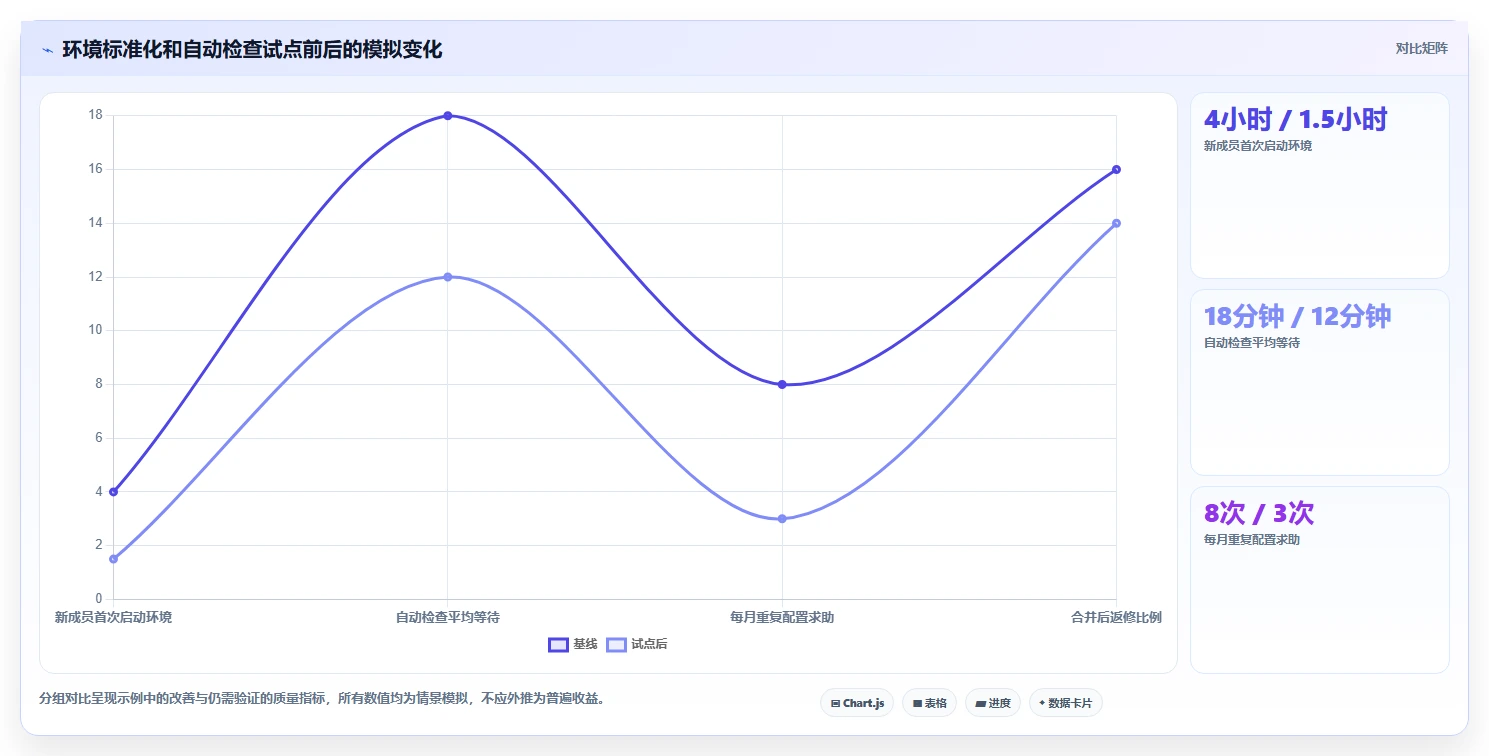
Task: Click the 4小时 / 1.5小时 stat card
Action: 1319,185
